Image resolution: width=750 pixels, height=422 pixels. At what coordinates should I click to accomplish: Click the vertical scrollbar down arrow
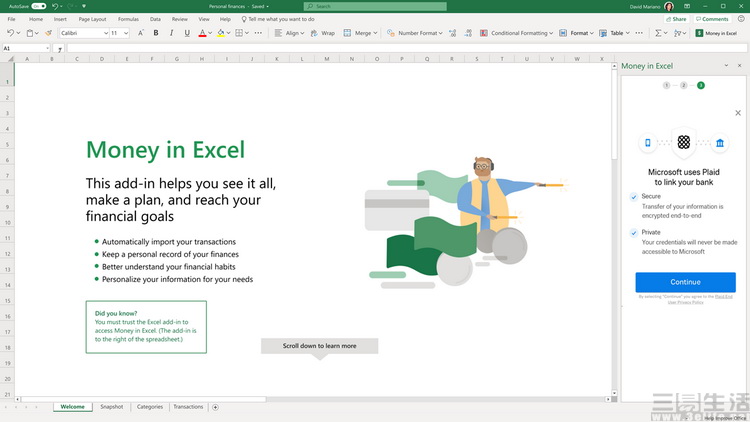click(614, 393)
